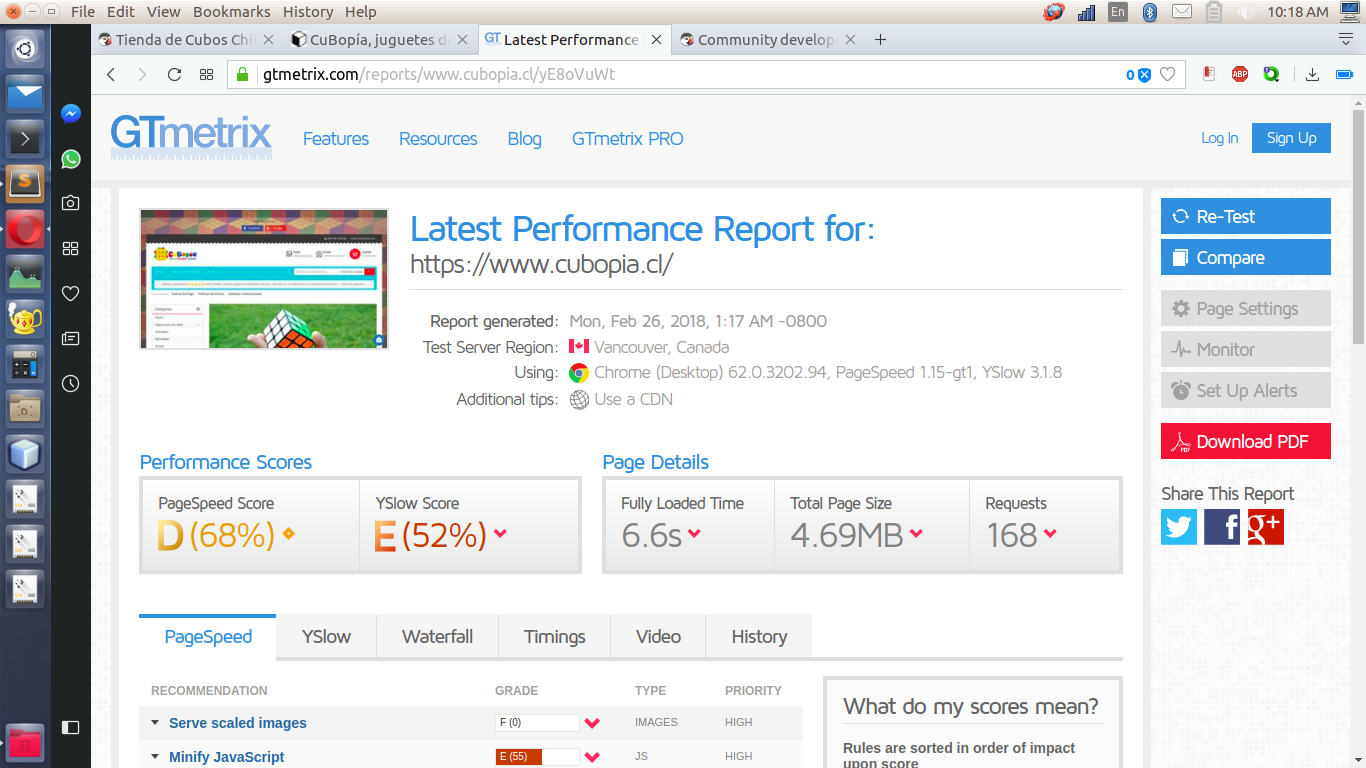Click the Re-Test button
Viewport: 1366px width, 768px height.
point(1246,216)
